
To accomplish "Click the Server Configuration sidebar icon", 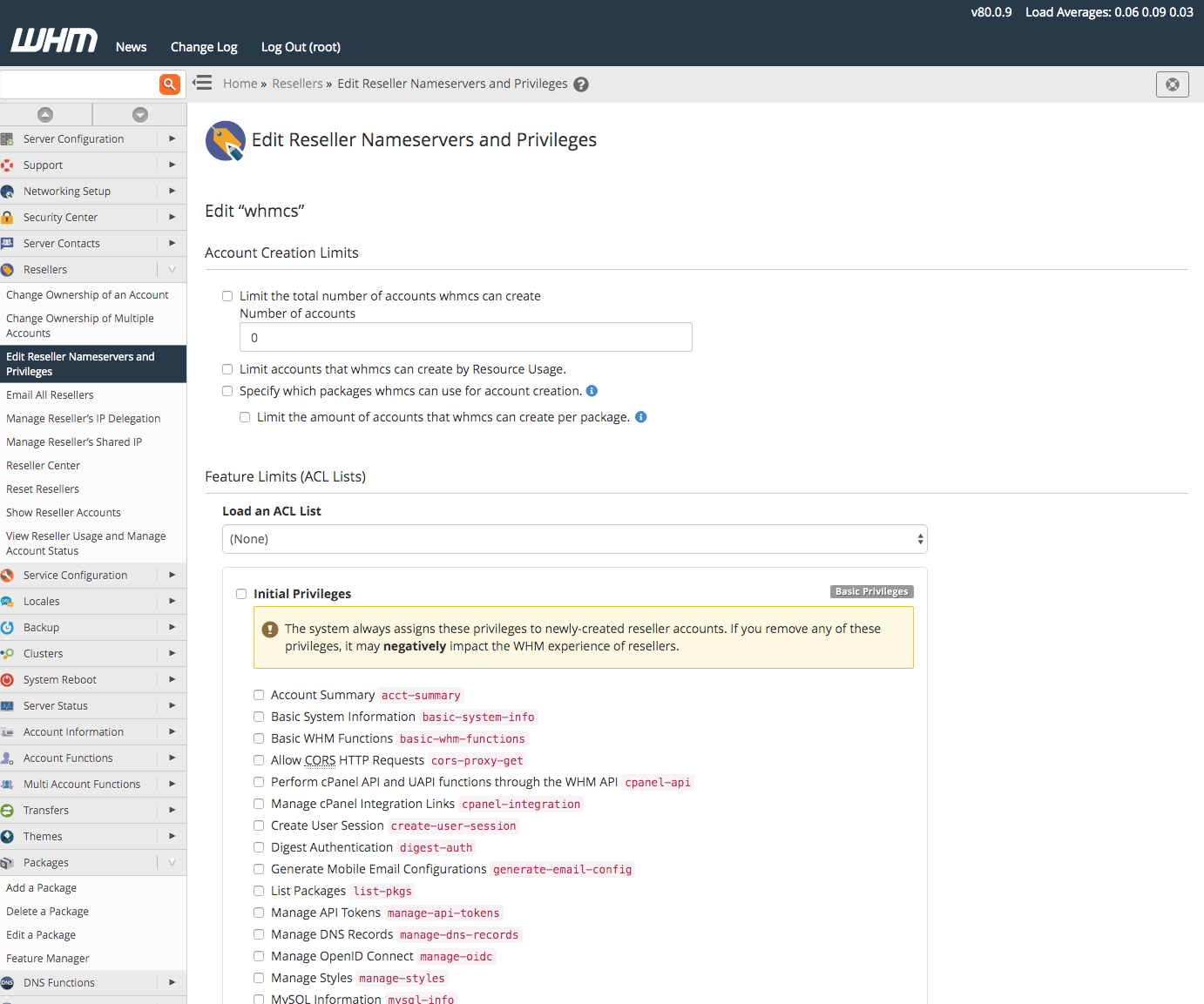I will 7,139.
